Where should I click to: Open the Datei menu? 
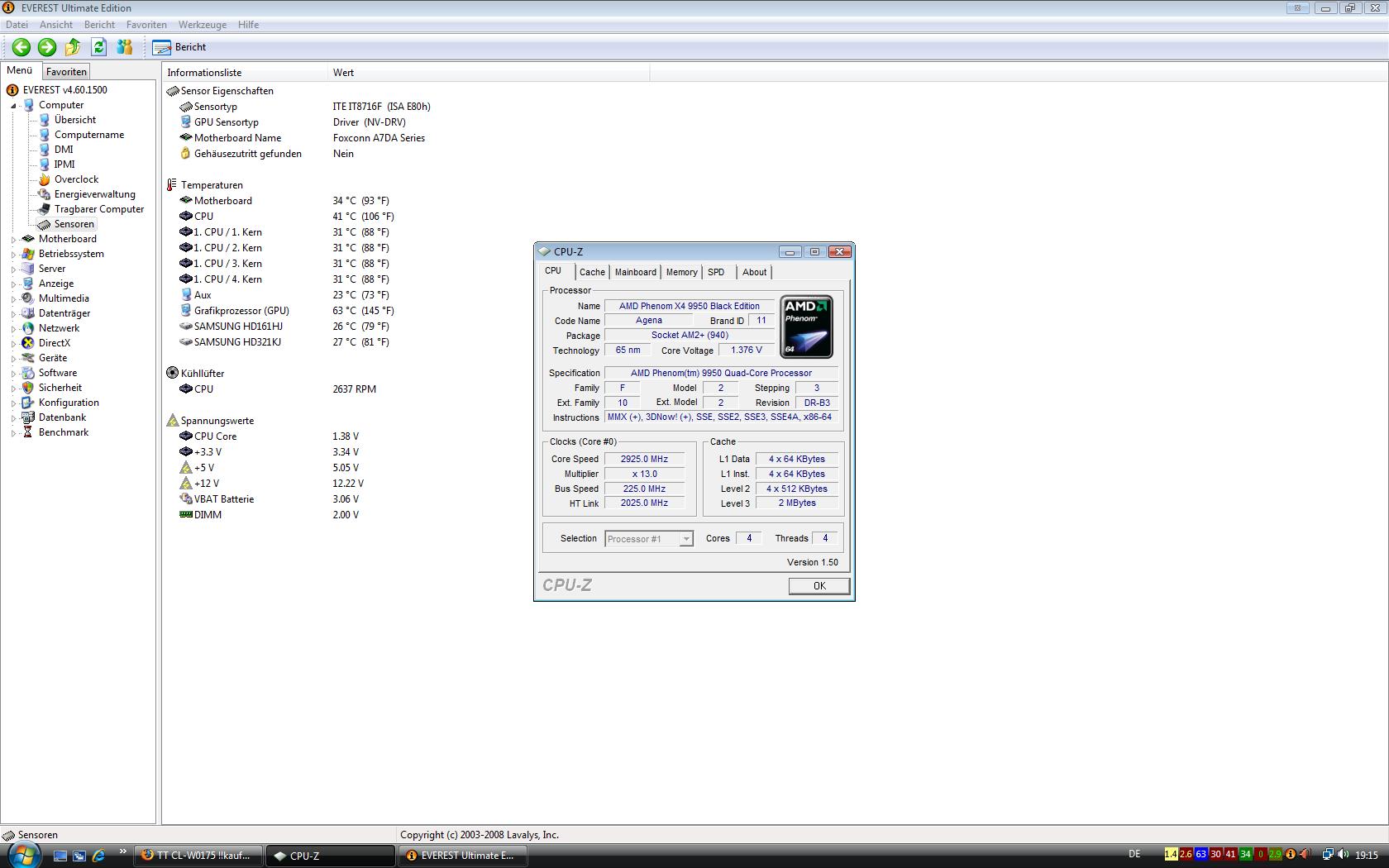[x=17, y=25]
